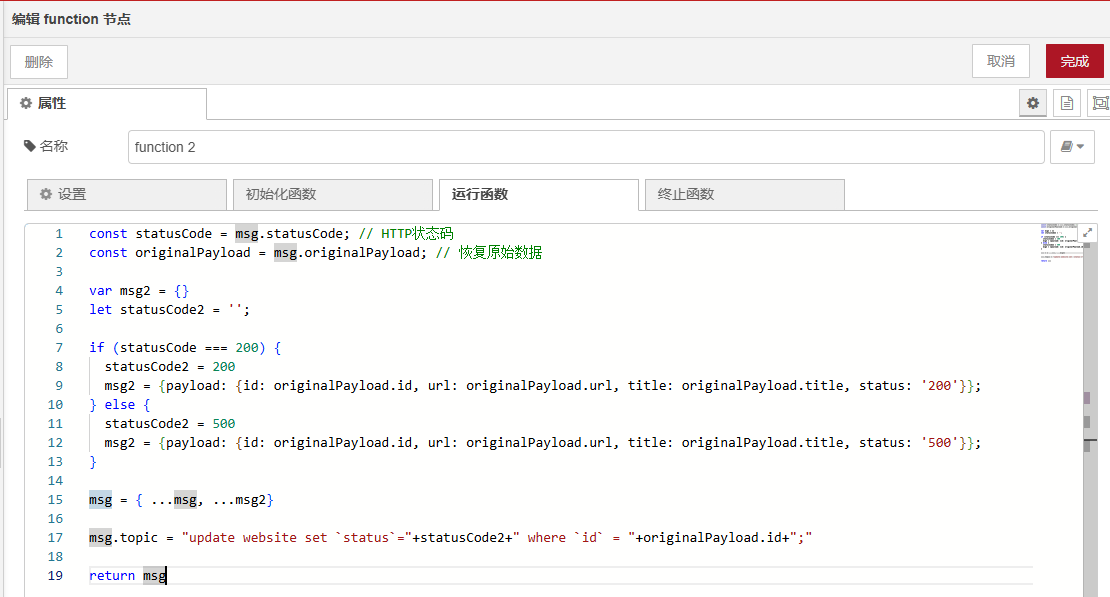Select the 运行函数 tab

[x=538, y=194]
